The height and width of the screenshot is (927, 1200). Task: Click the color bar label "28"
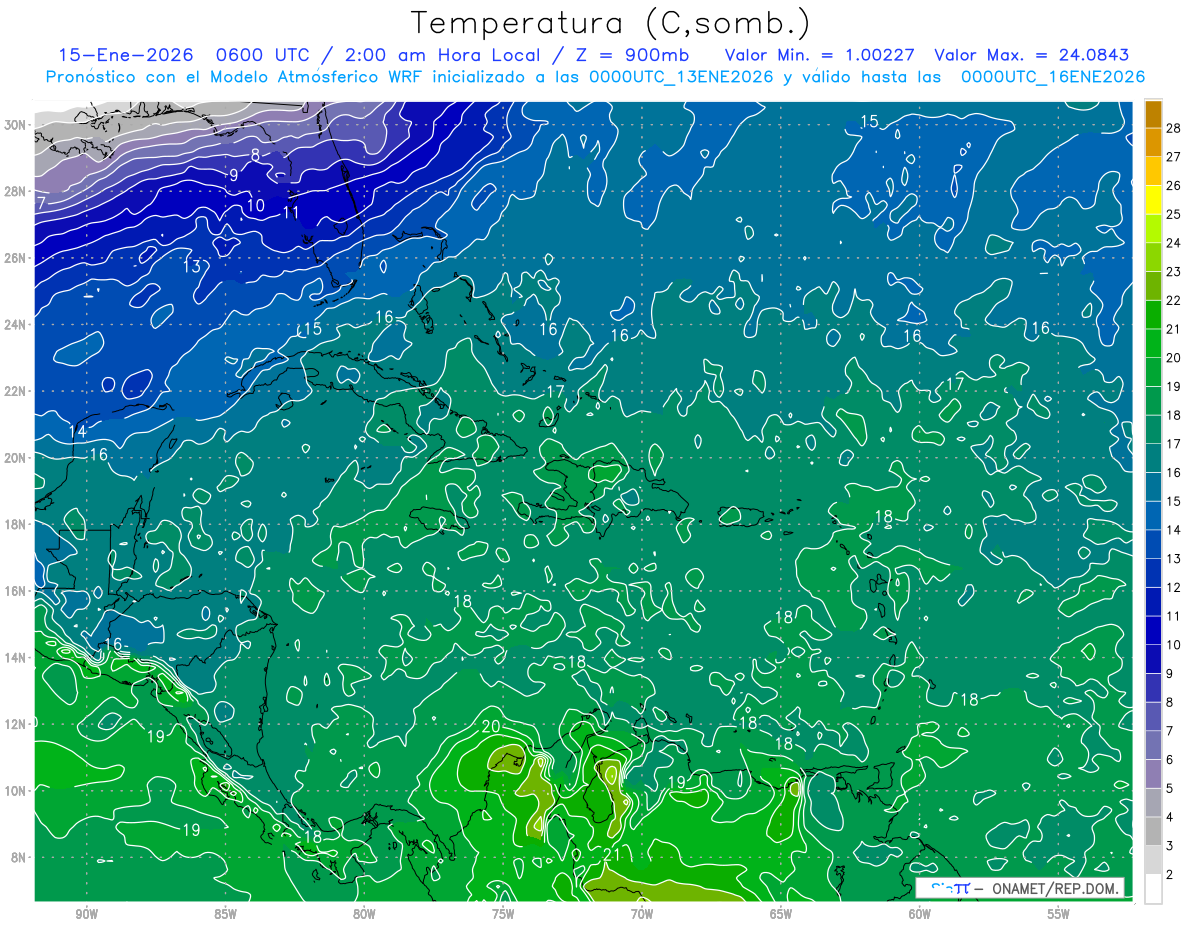1174,128
